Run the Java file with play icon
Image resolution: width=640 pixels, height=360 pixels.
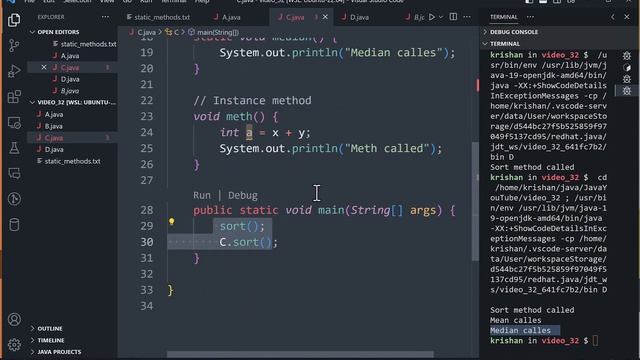coord(431,17)
